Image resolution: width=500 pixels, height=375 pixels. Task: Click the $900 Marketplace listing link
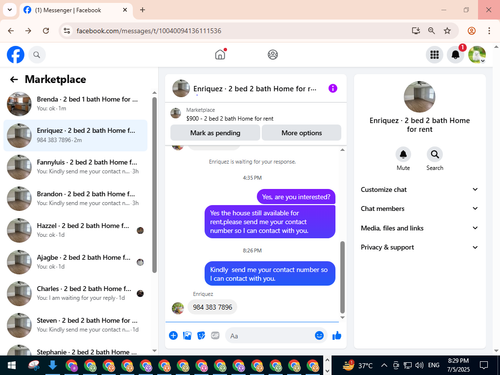229,119
